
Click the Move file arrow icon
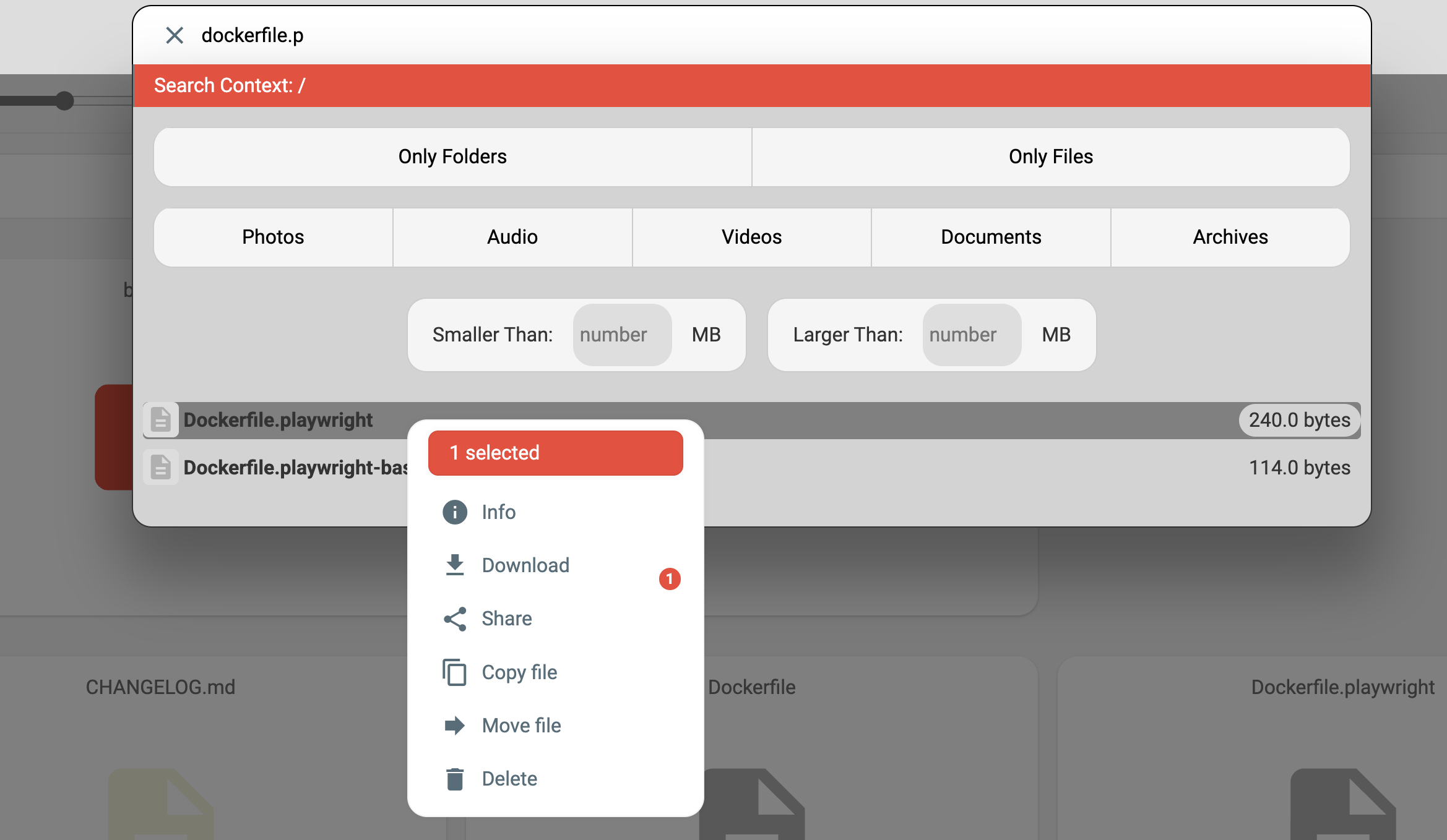[455, 726]
